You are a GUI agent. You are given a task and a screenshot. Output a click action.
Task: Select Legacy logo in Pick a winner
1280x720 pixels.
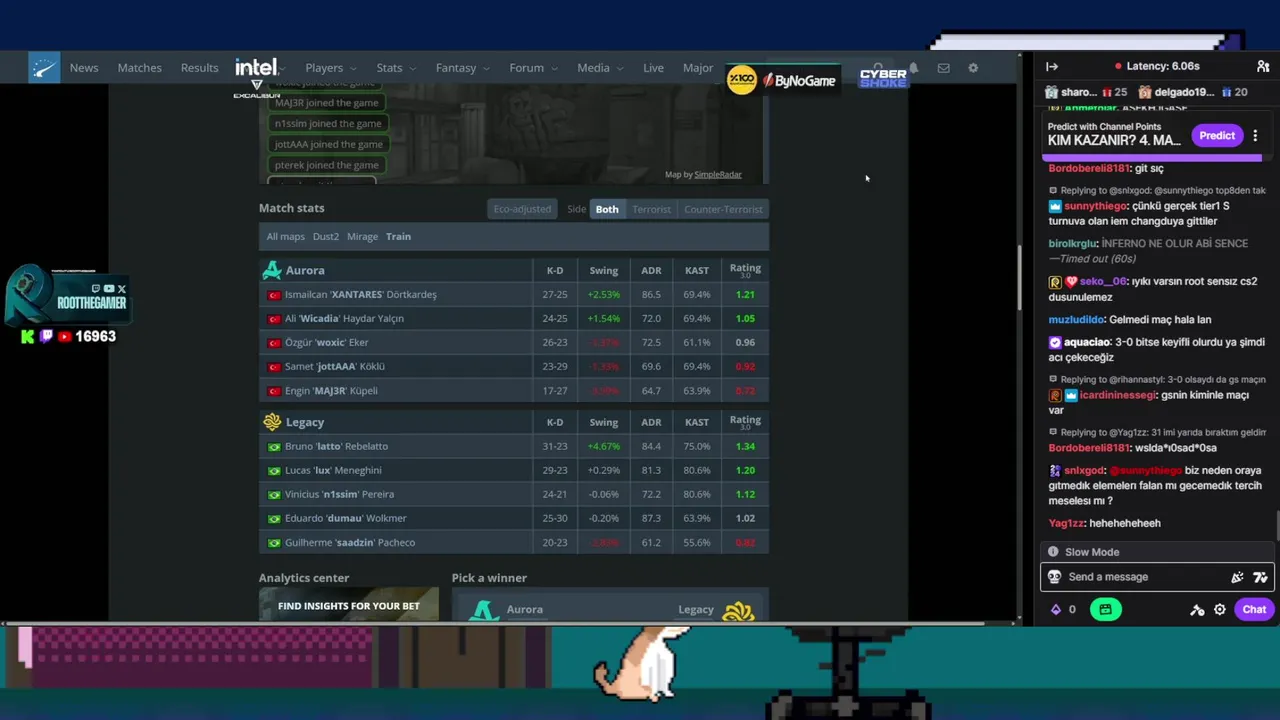738,610
